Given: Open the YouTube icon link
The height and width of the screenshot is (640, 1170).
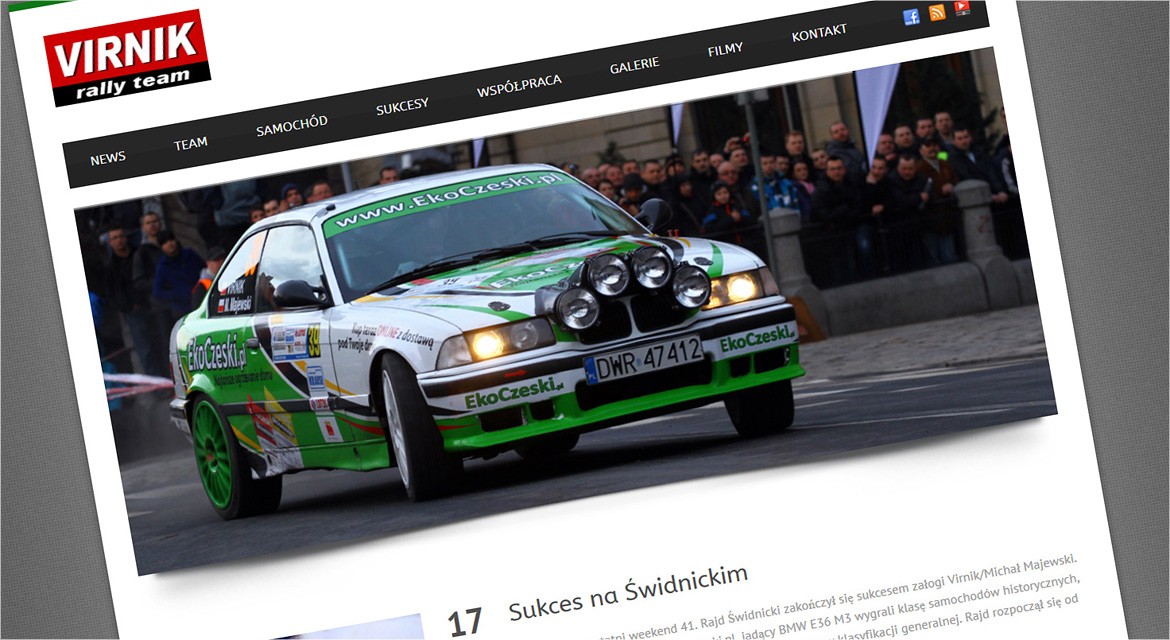Looking at the screenshot, I should [x=962, y=7].
